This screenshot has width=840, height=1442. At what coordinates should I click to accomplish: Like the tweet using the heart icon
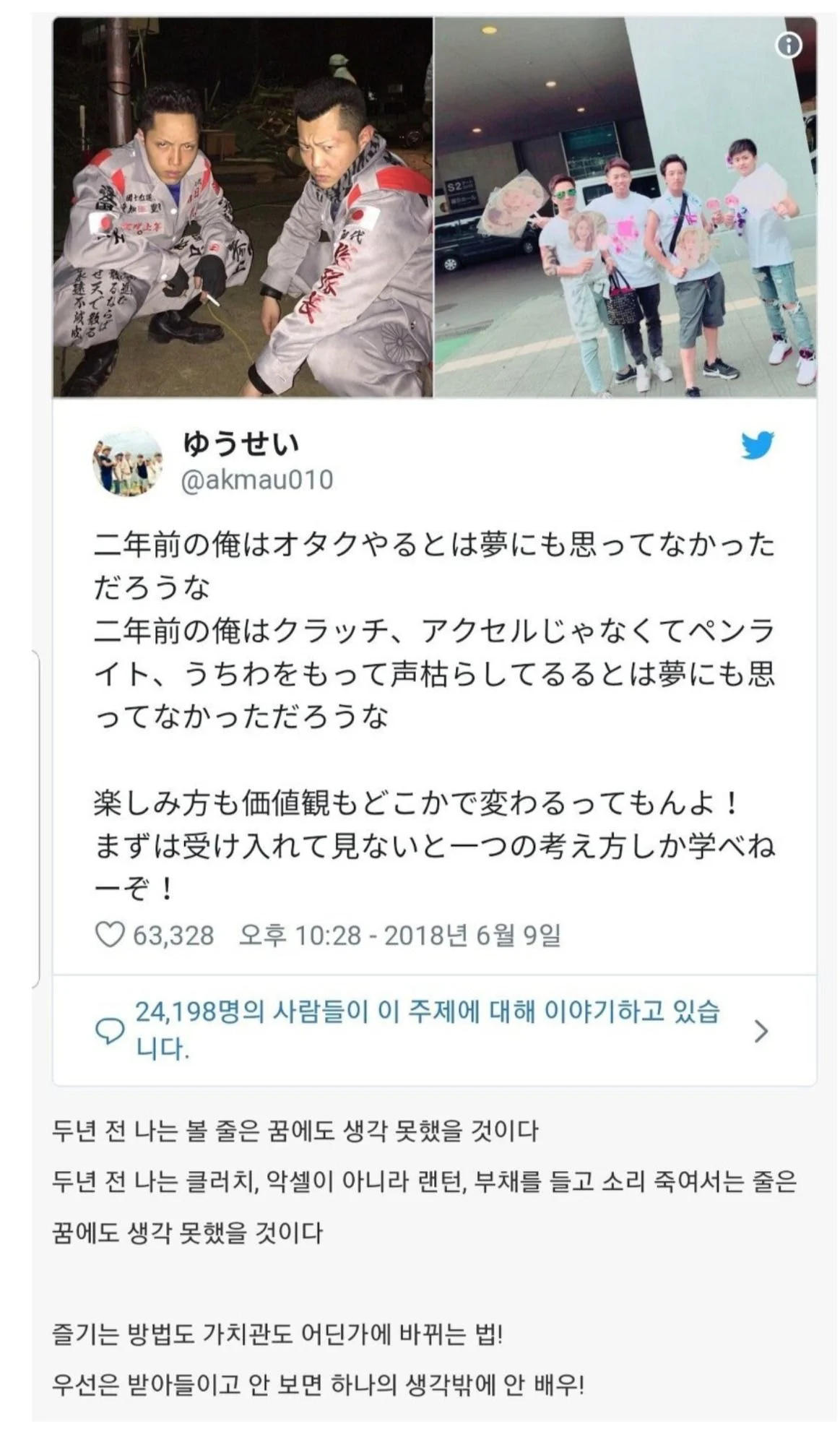[110, 935]
